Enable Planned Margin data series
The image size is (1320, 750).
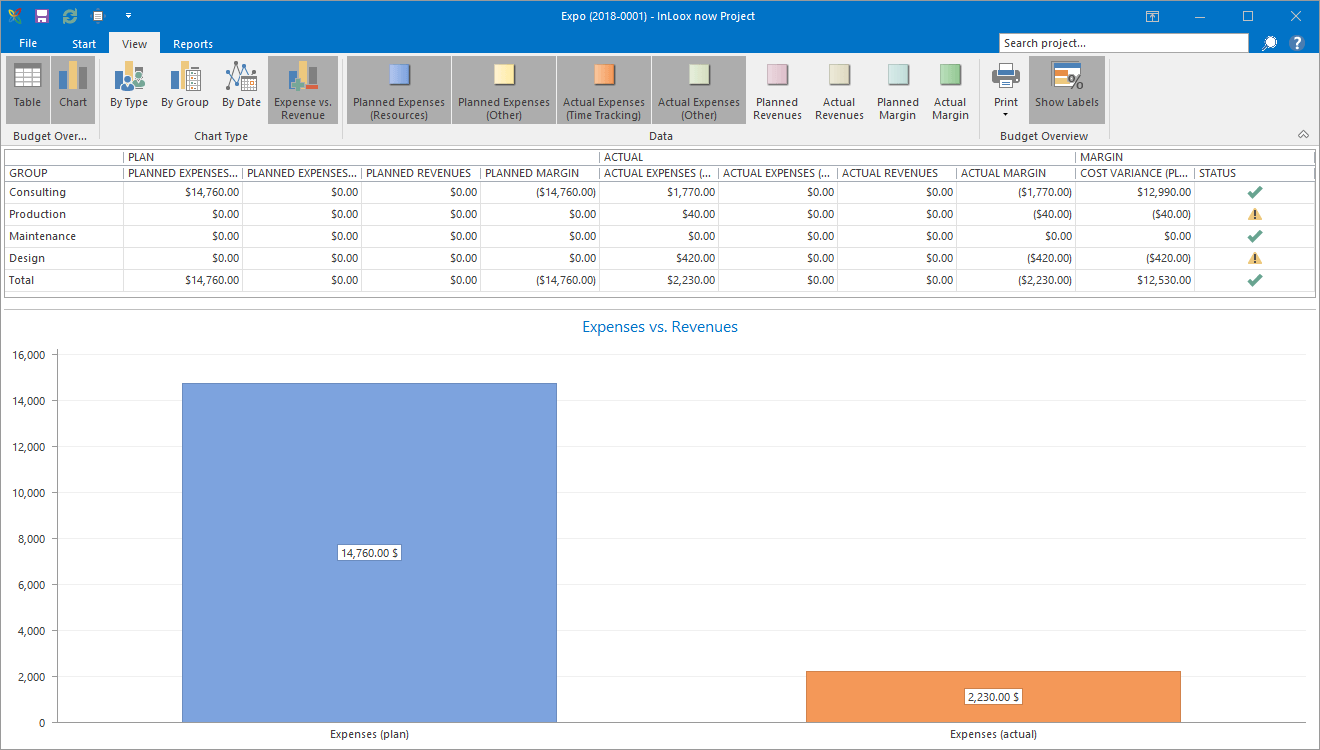coord(898,89)
